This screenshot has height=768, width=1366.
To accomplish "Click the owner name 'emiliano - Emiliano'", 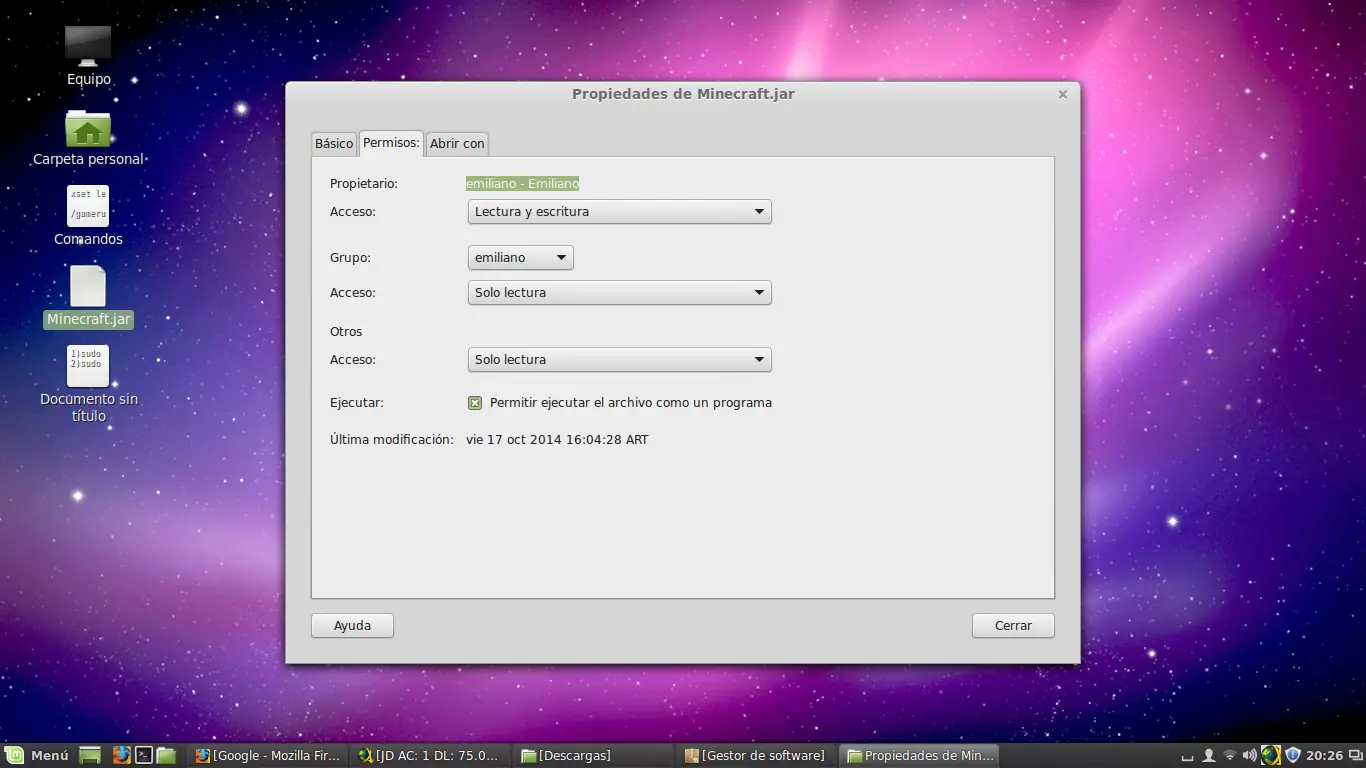I will 523,184.
